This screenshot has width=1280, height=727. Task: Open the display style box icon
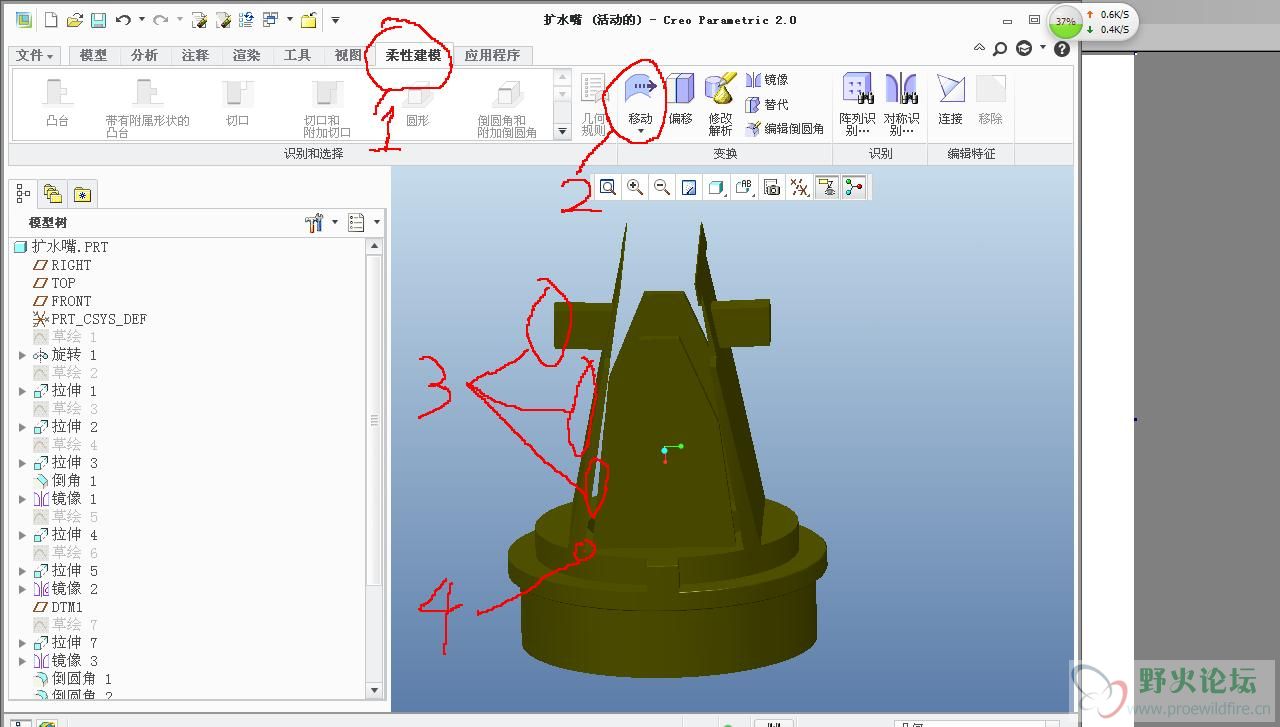(716, 187)
